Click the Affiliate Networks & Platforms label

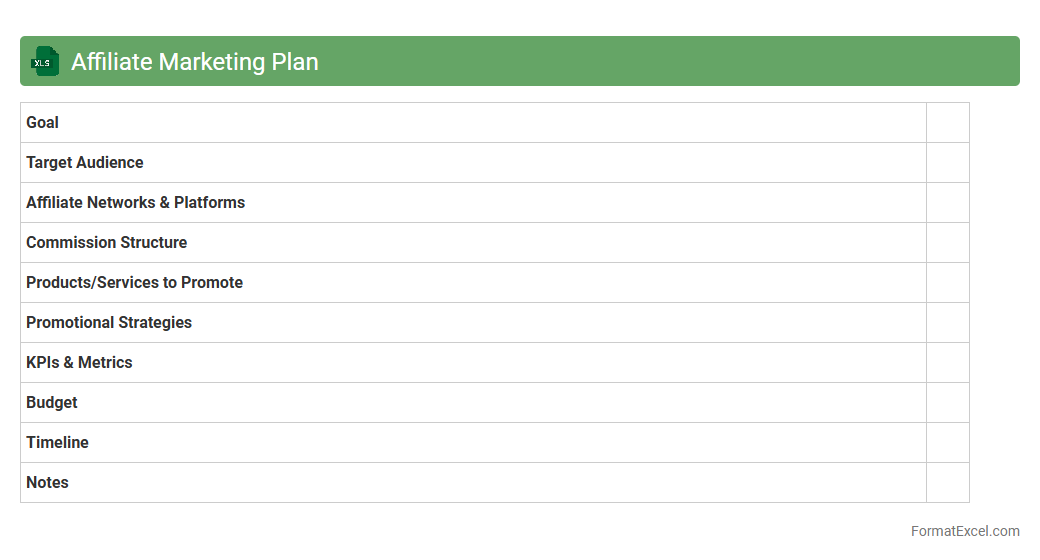pyautogui.click(x=136, y=202)
